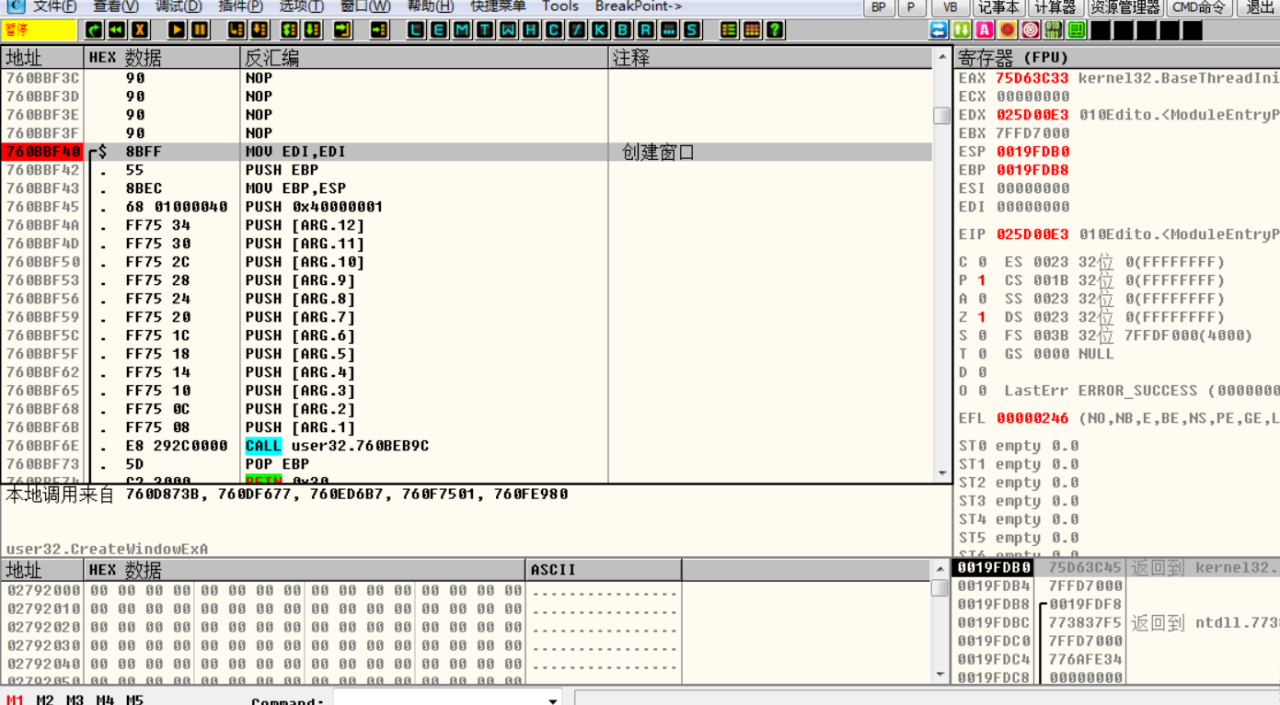Image resolution: width=1280 pixels, height=705 pixels.
Task: Pause execution with the pause icon
Action: [200, 30]
